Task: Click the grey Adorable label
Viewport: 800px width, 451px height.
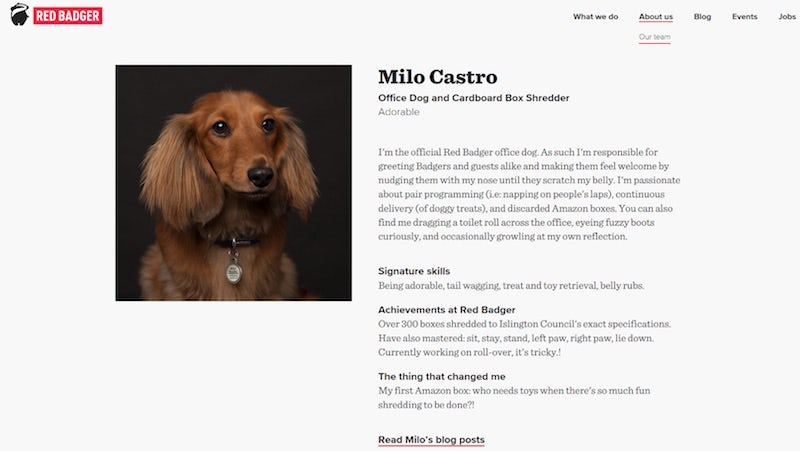Action: click(399, 113)
